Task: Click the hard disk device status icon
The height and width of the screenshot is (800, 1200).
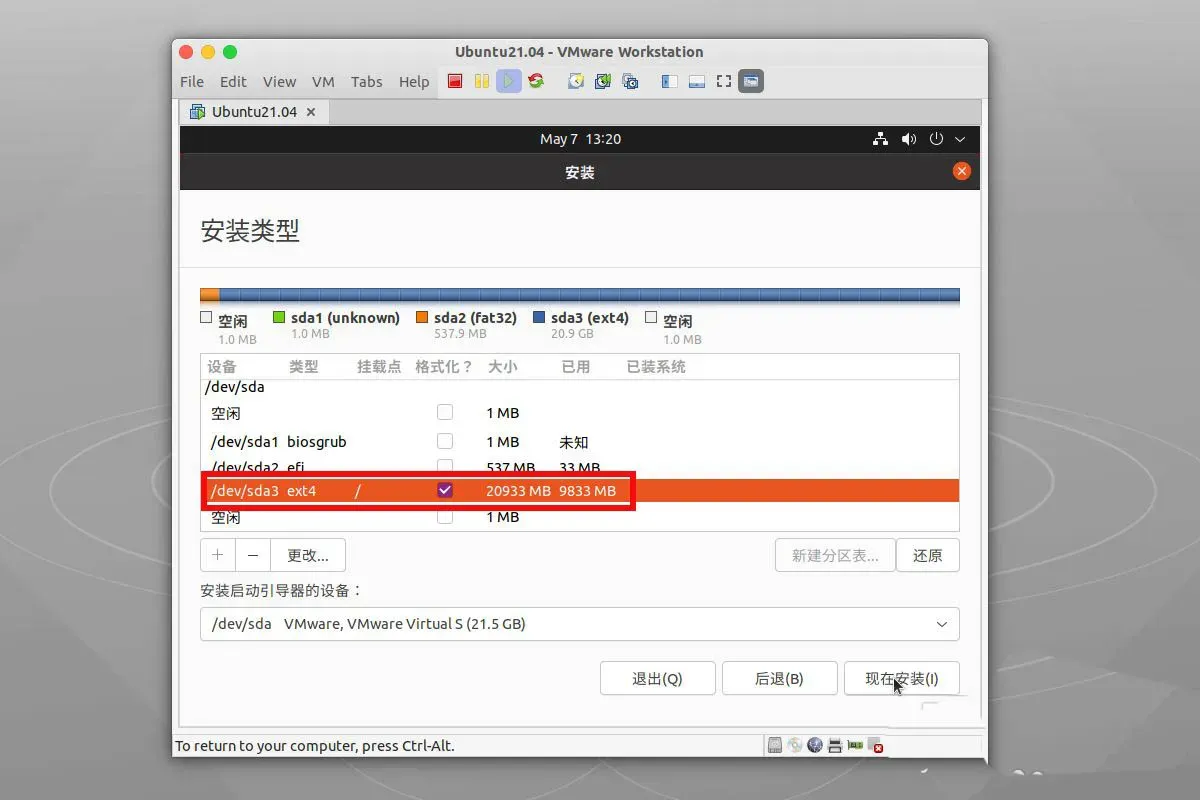Action: (775, 745)
